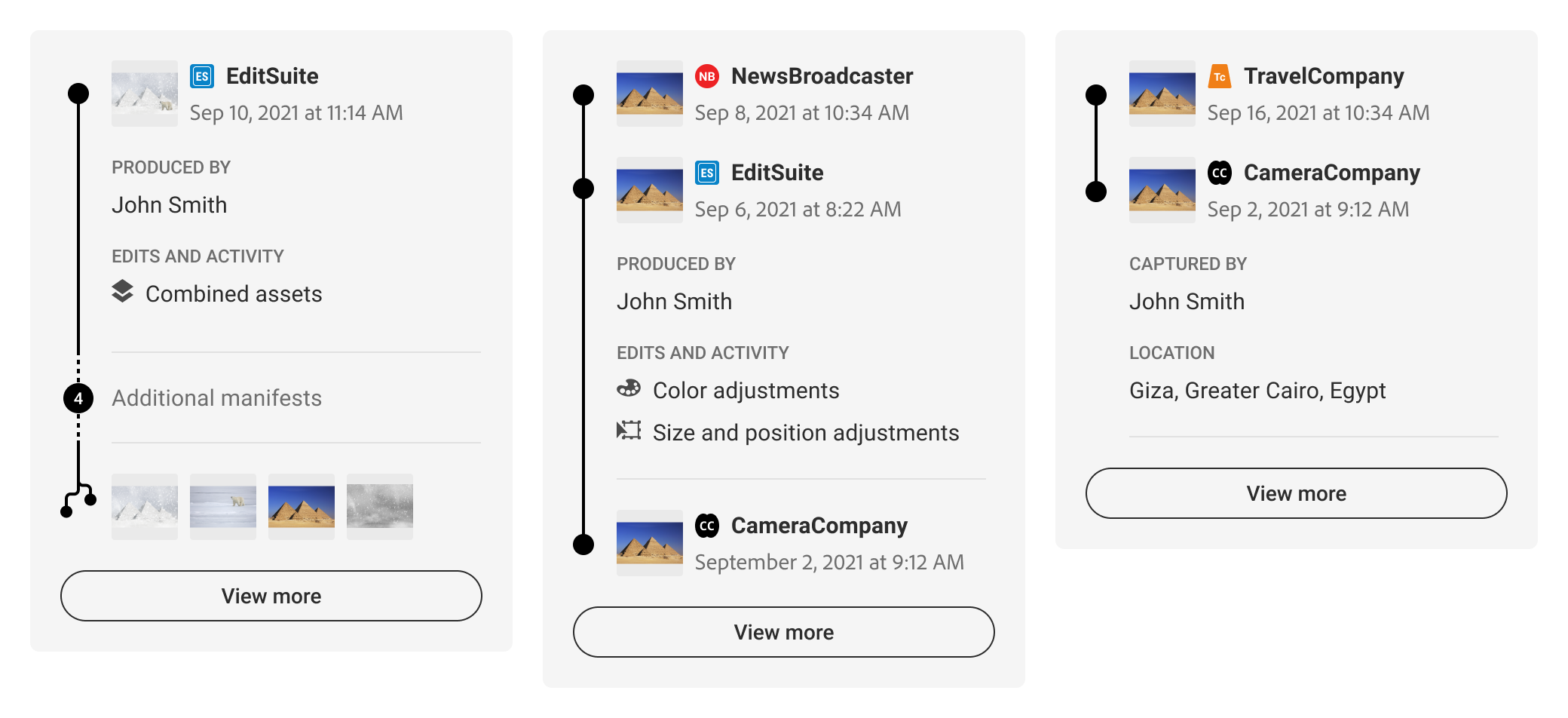This screenshot has width=1568, height=718.
Task: Click View more in the TravelCompany card
Action: [1297, 493]
